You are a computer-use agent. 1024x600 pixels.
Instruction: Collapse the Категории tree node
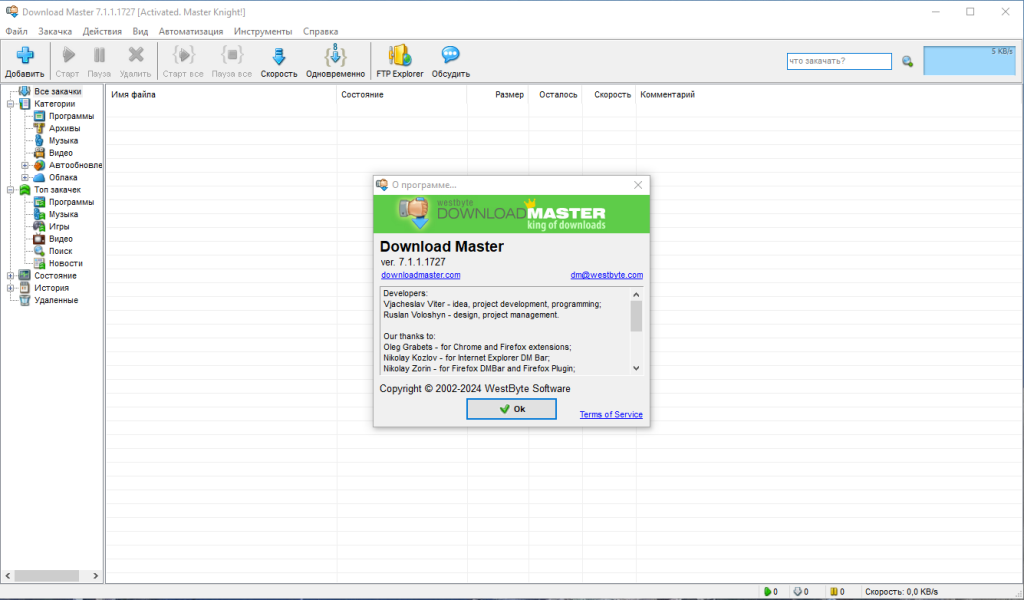pos(10,104)
